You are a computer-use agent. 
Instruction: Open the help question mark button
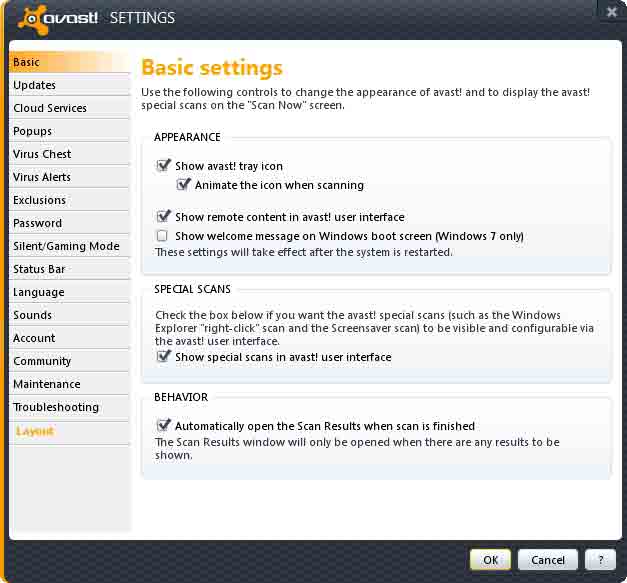point(600,559)
